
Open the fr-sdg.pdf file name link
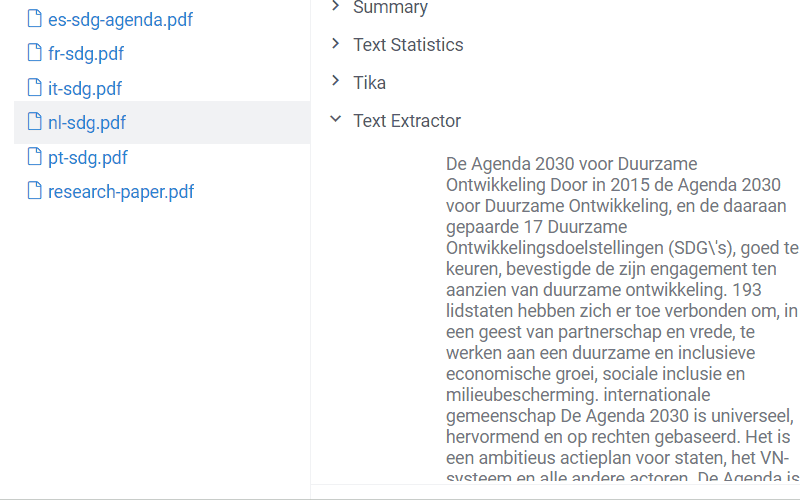(86, 54)
